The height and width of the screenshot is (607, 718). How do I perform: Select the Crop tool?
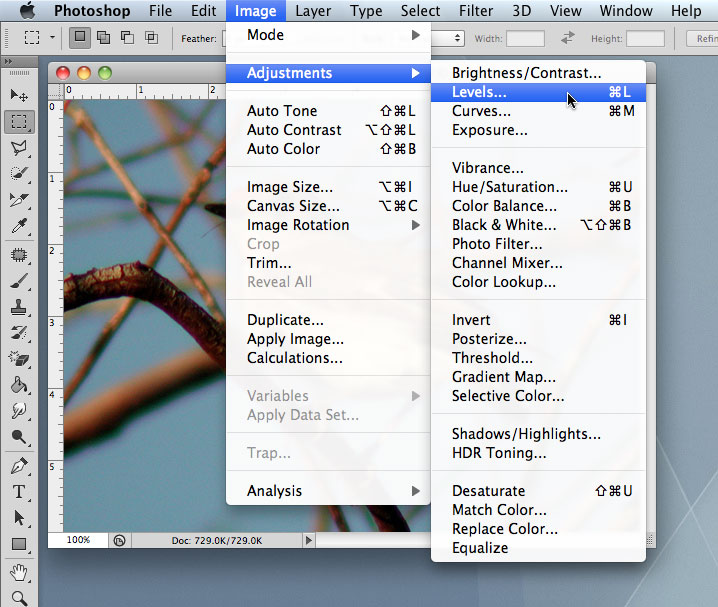tap(19, 200)
